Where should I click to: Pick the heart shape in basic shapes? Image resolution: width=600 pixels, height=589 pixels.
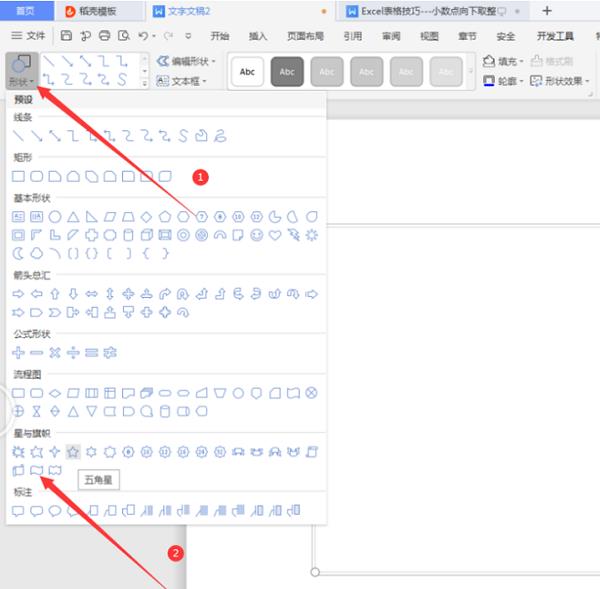click(x=275, y=235)
